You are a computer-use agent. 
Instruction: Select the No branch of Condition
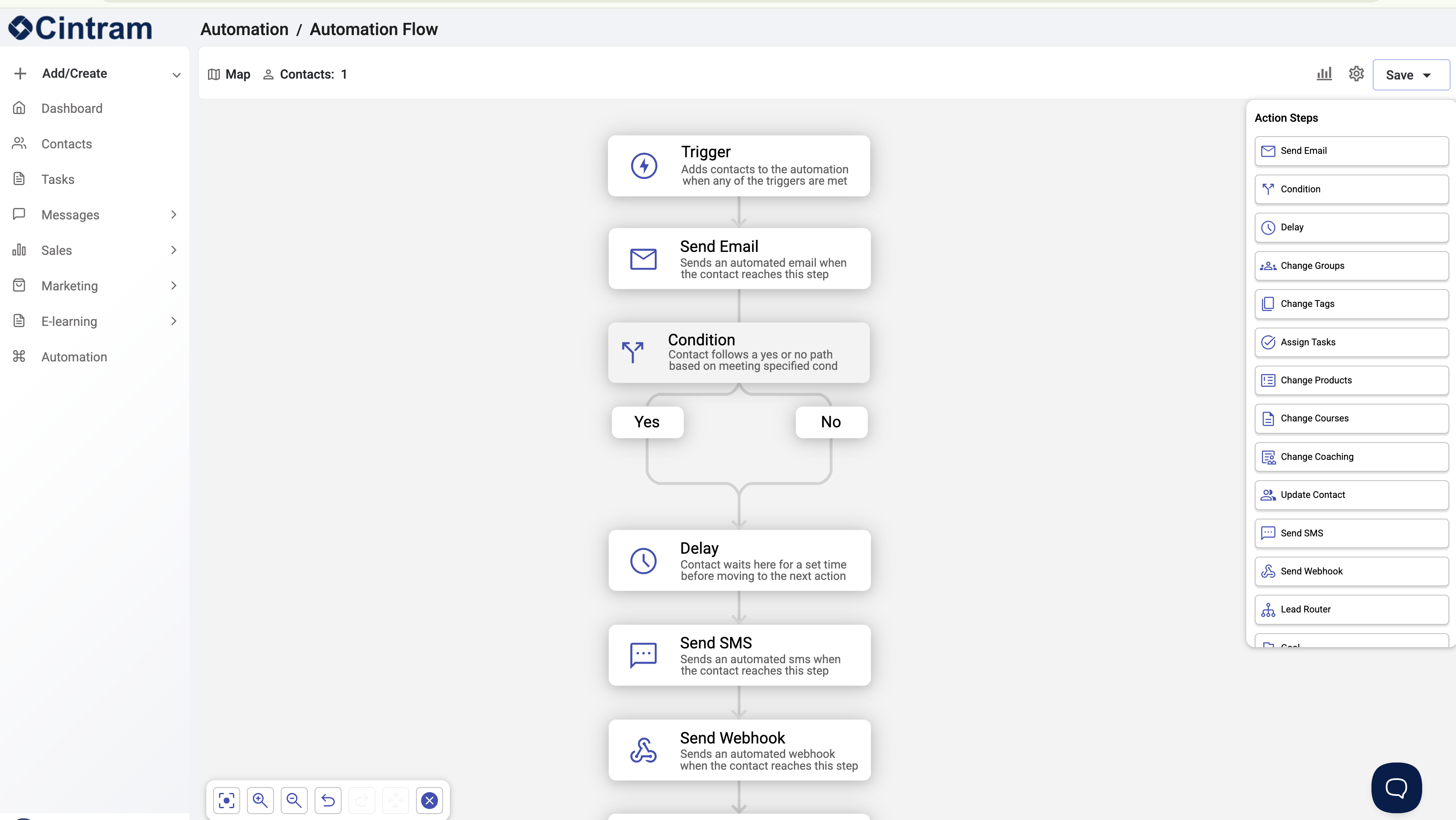pos(831,422)
